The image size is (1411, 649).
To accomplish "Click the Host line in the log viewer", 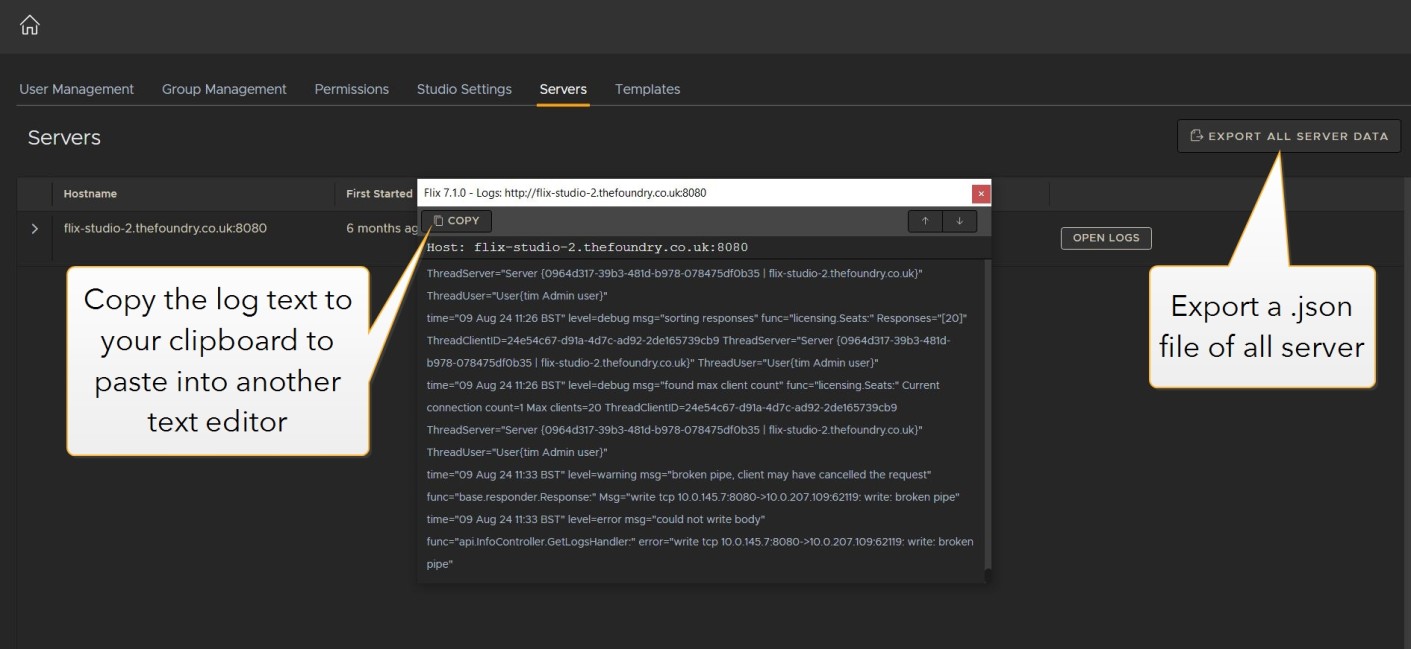I will [x=587, y=247].
